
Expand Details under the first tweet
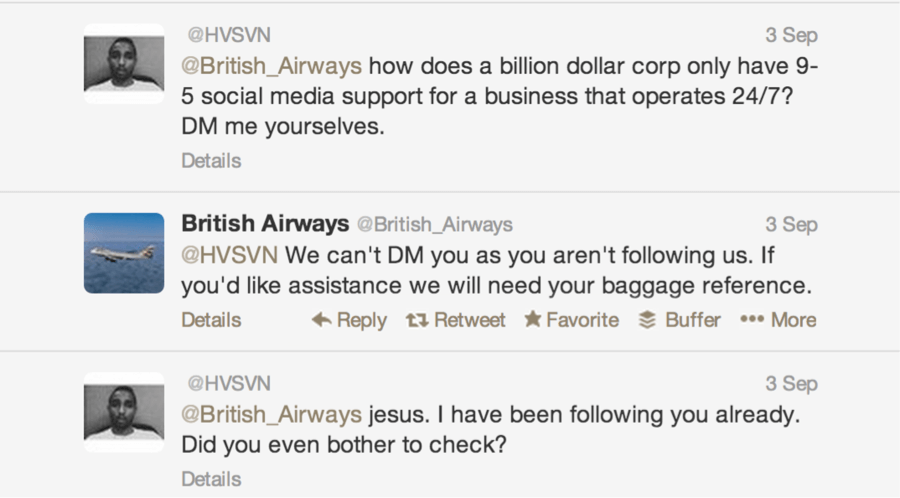211,160
